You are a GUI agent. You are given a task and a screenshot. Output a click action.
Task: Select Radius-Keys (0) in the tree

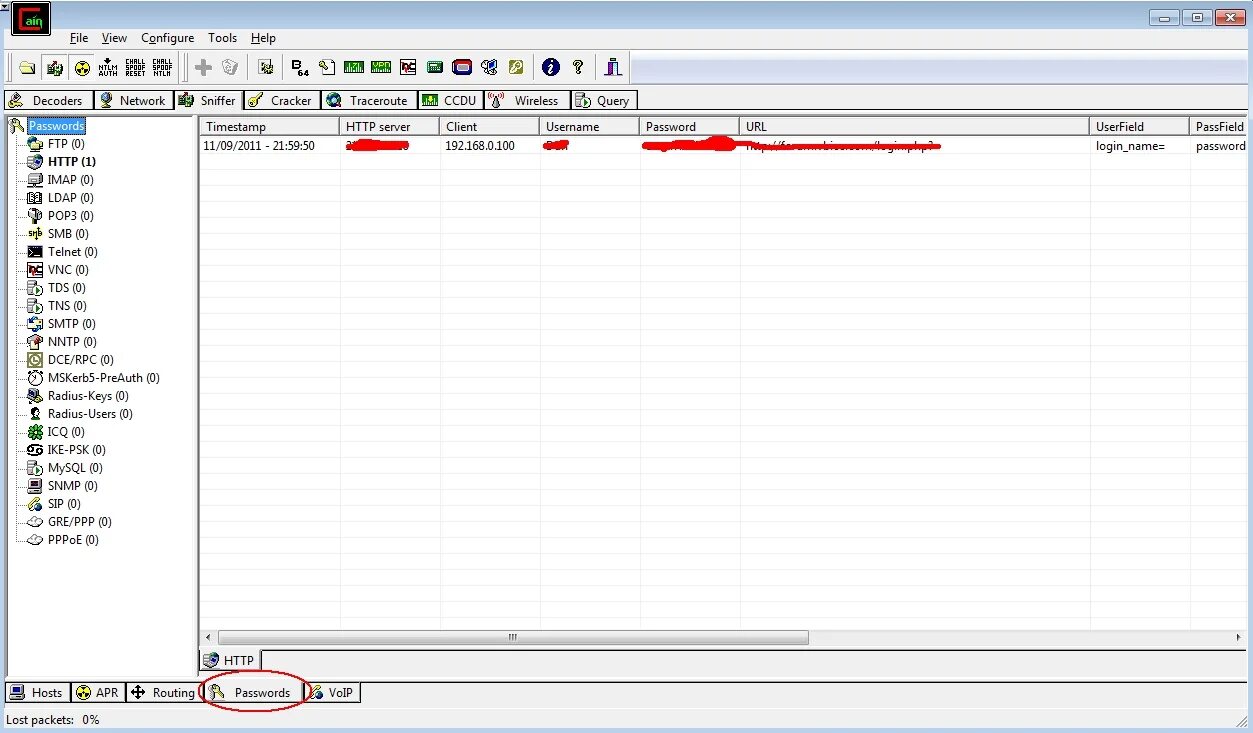tap(88, 396)
